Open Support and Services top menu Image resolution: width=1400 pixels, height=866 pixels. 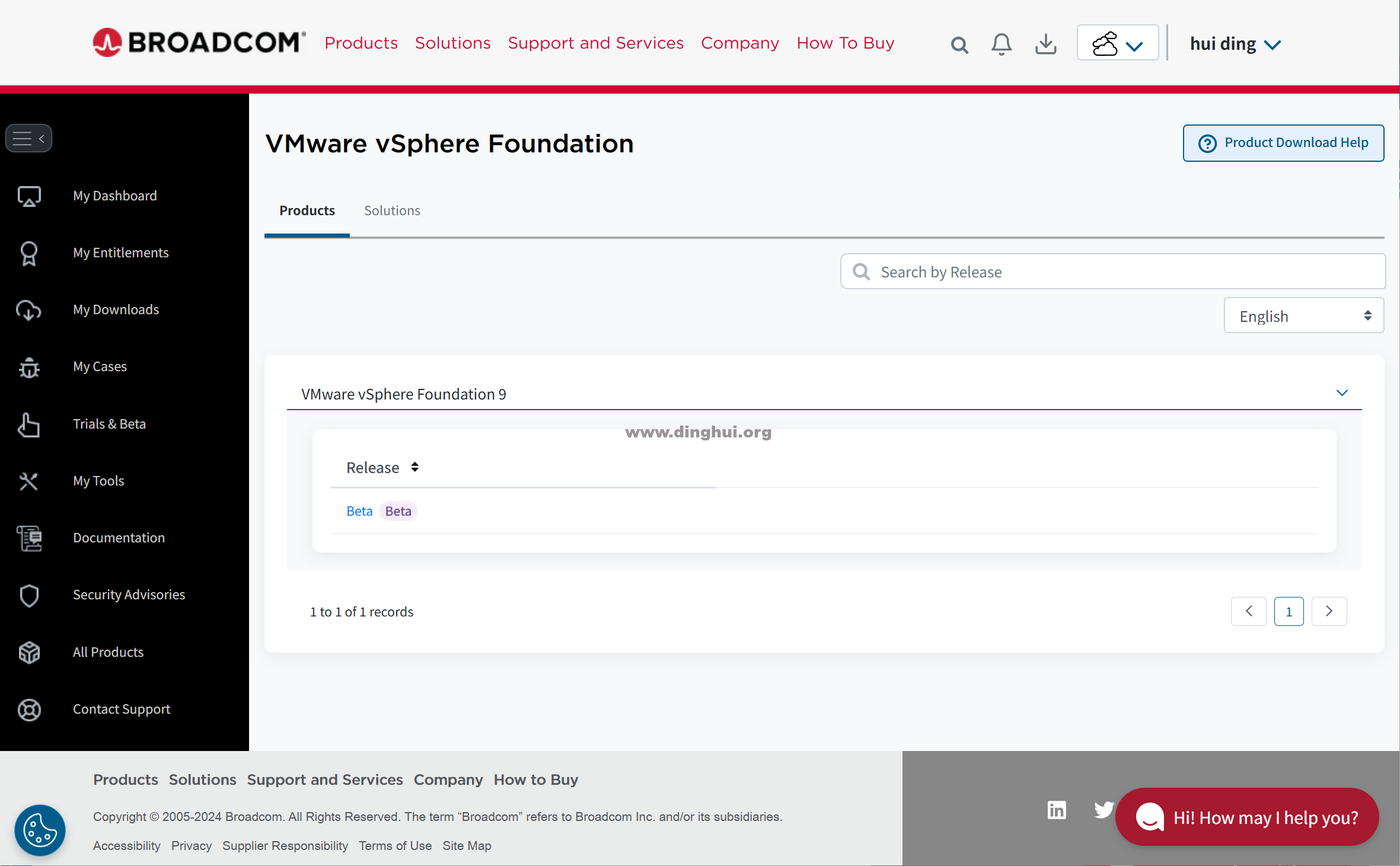tap(595, 43)
